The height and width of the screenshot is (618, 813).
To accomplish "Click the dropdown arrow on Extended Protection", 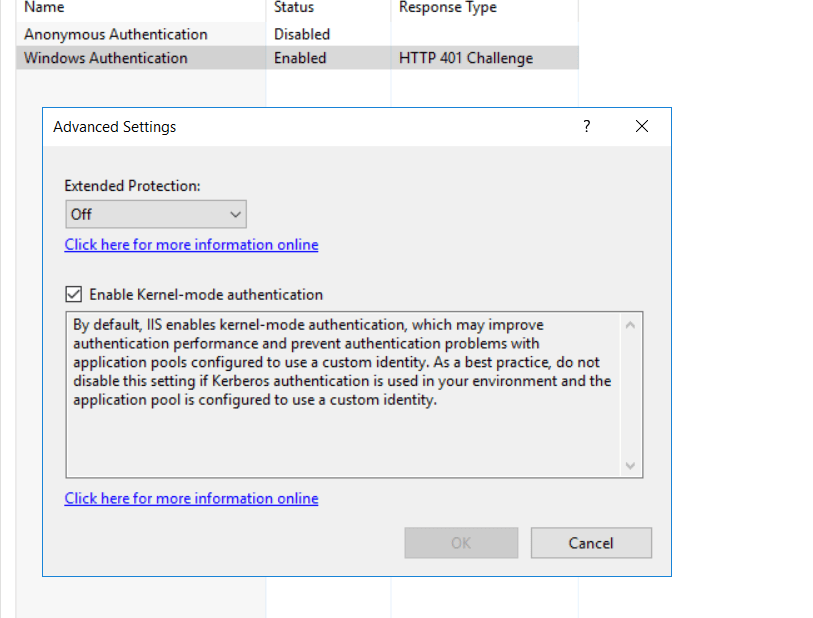I will coord(237,213).
